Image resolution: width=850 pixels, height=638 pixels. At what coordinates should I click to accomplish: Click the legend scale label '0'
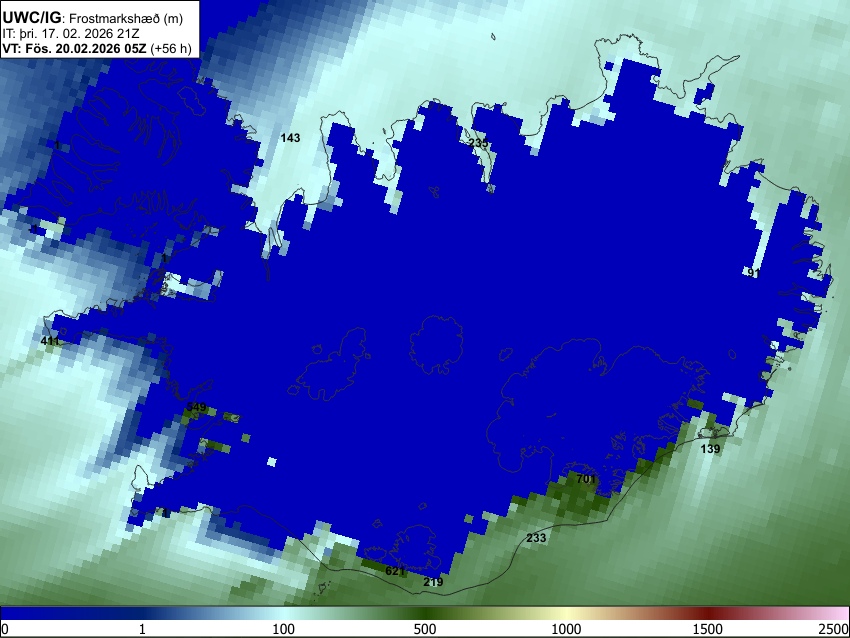pyautogui.click(x=5, y=629)
